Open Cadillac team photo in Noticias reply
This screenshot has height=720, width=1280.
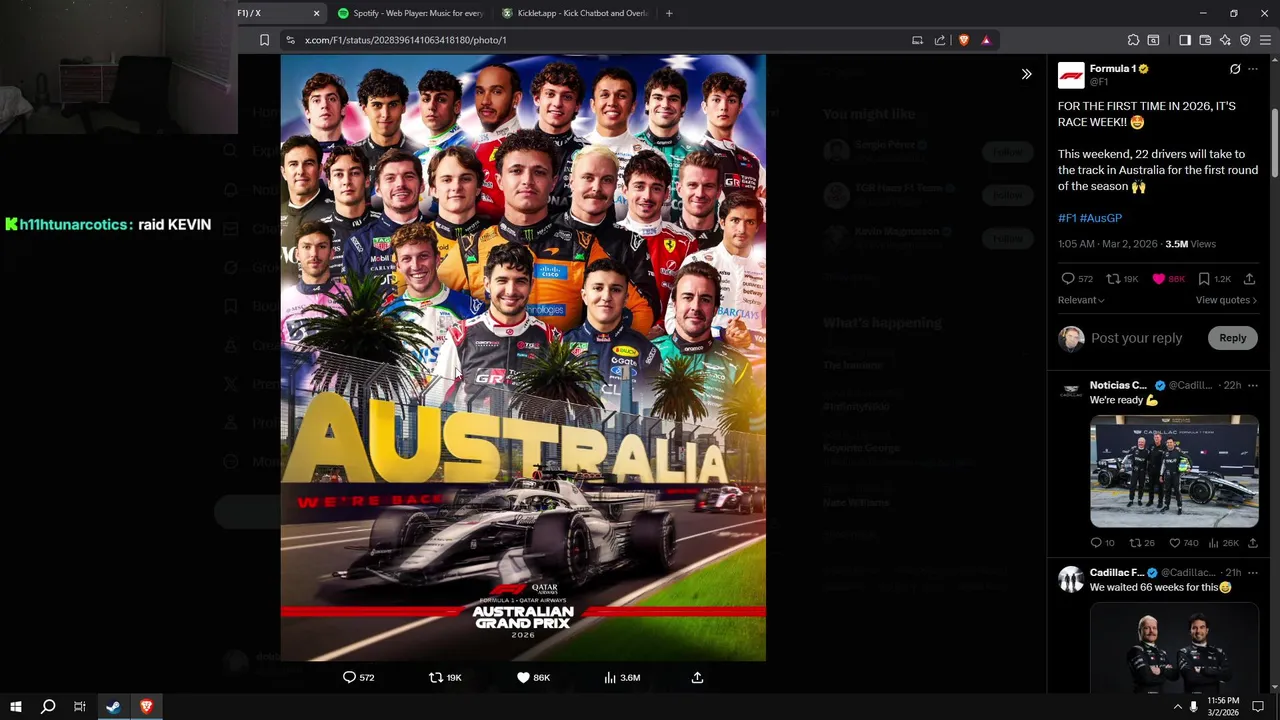click(x=1174, y=470)
